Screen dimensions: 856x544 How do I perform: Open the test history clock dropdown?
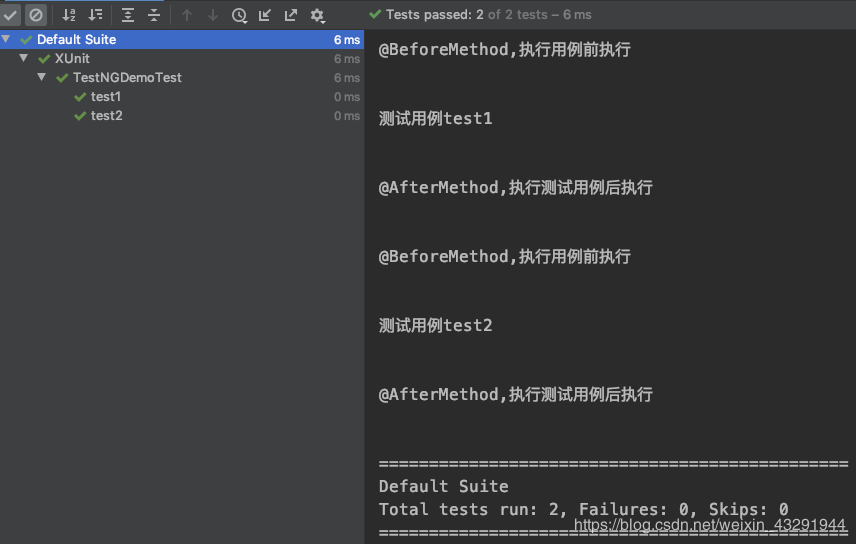click(239, 15)
